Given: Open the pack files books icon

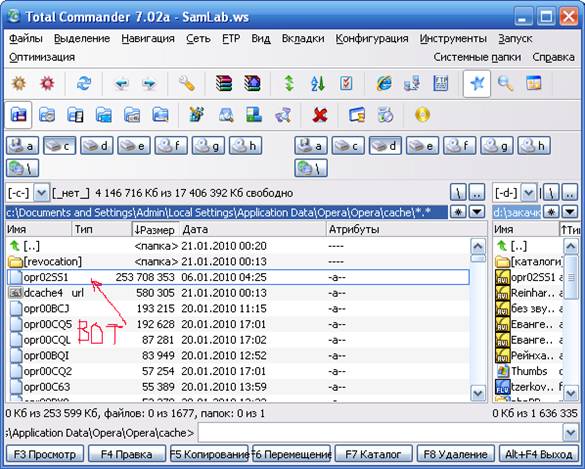Looking at the screenshot, I should 224,83.
